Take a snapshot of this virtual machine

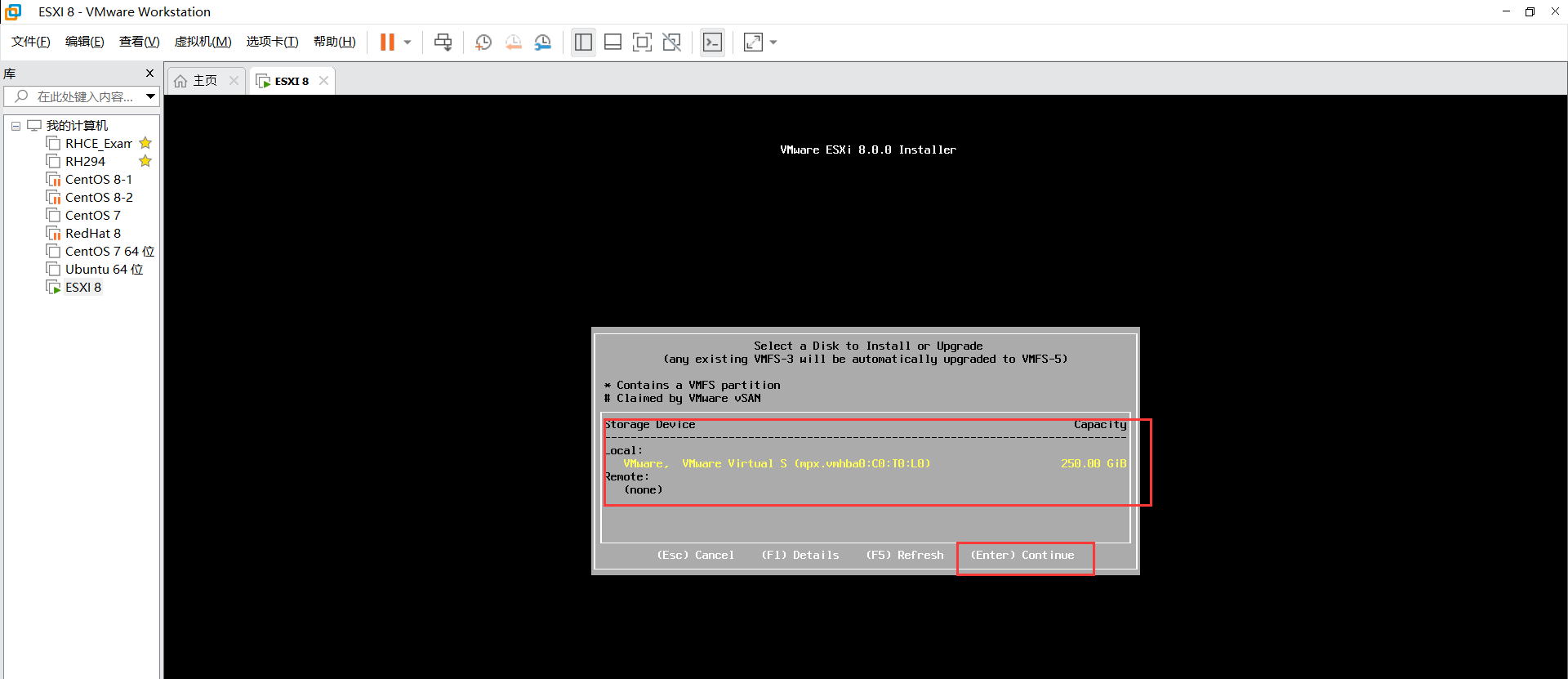click(483, 42)
